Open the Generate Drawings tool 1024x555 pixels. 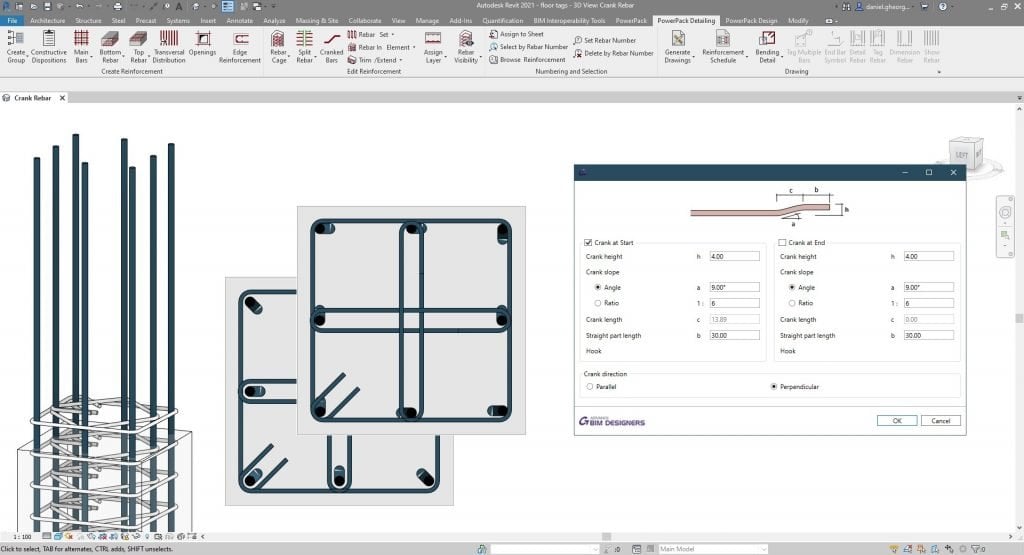(678, 47)
